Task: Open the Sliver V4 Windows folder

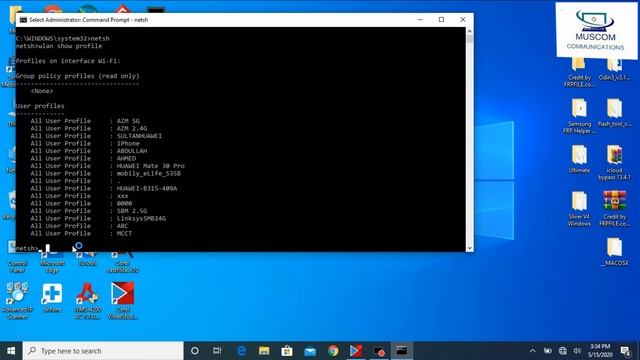Action: [x=579, y=209]
